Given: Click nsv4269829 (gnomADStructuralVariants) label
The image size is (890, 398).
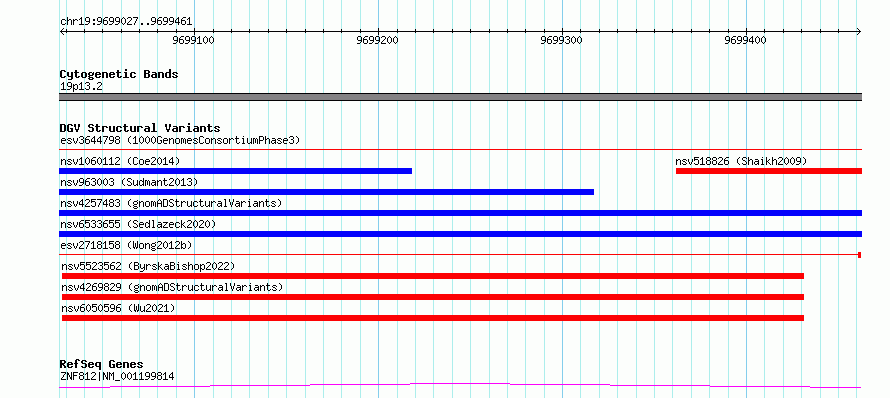Looking at the screenshot, I should tap(172, 287).
